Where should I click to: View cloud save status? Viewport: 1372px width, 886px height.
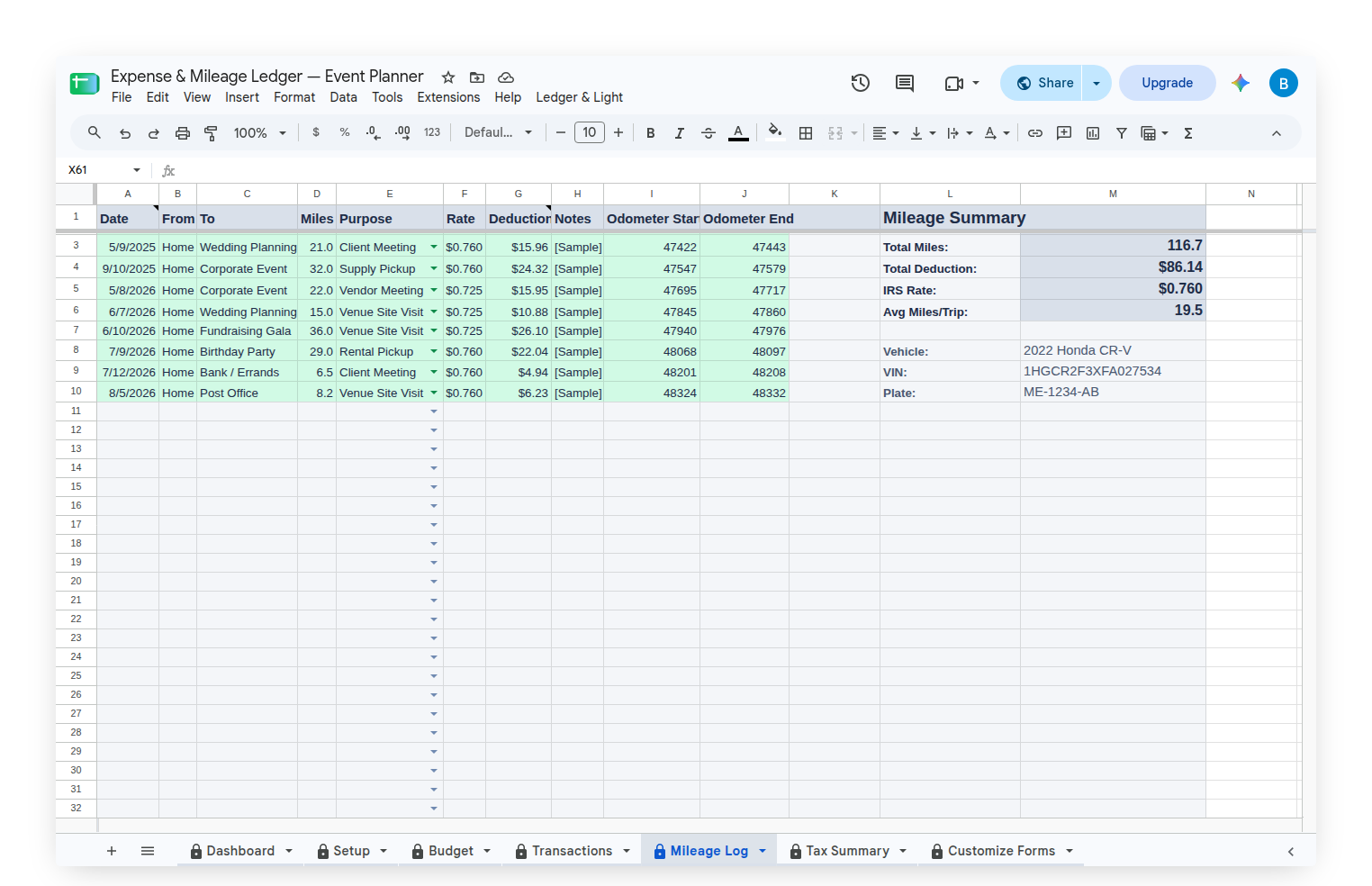coord(506,77)
